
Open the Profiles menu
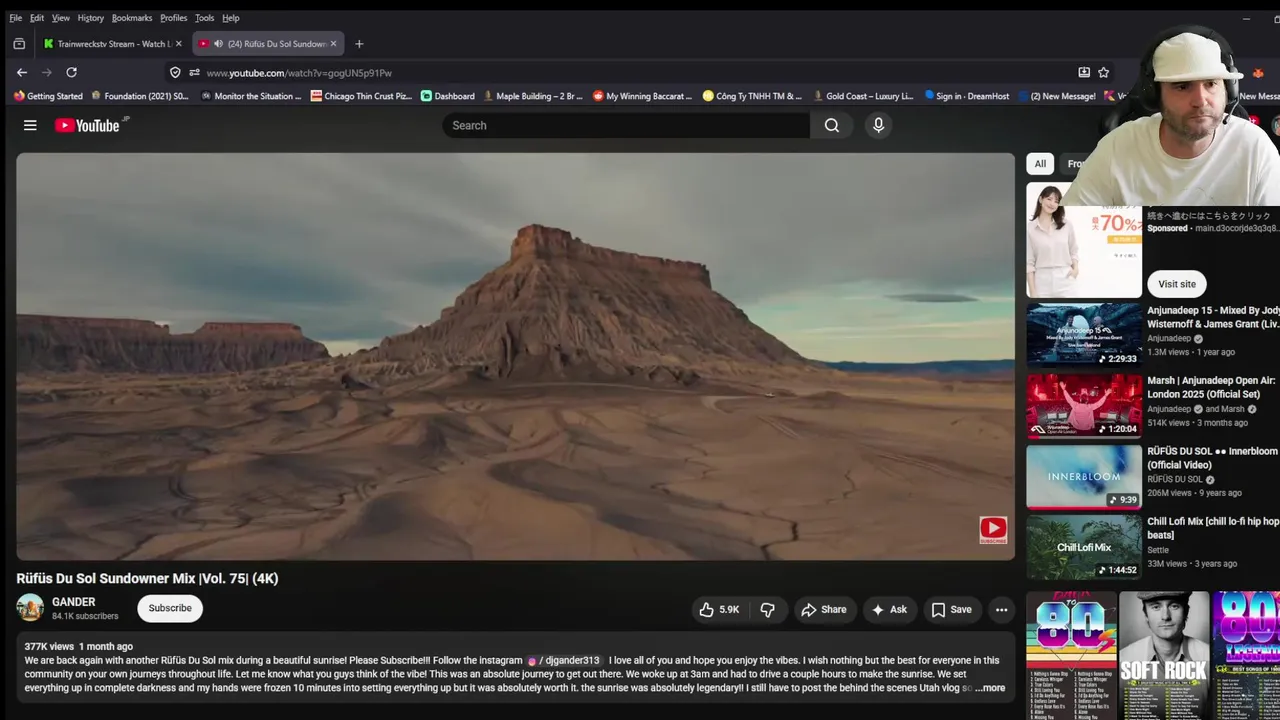point(174,18)
